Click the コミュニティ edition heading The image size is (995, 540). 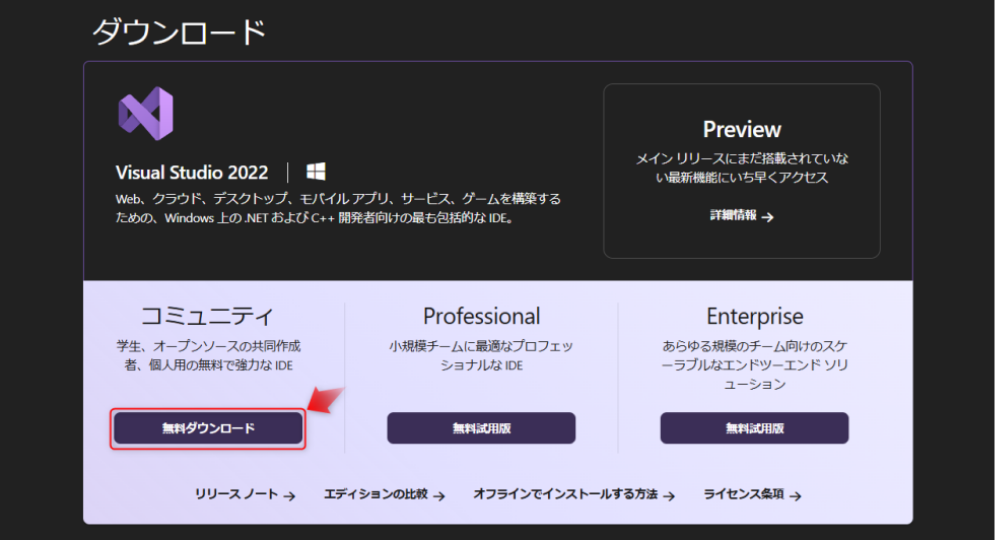(208, 316)
